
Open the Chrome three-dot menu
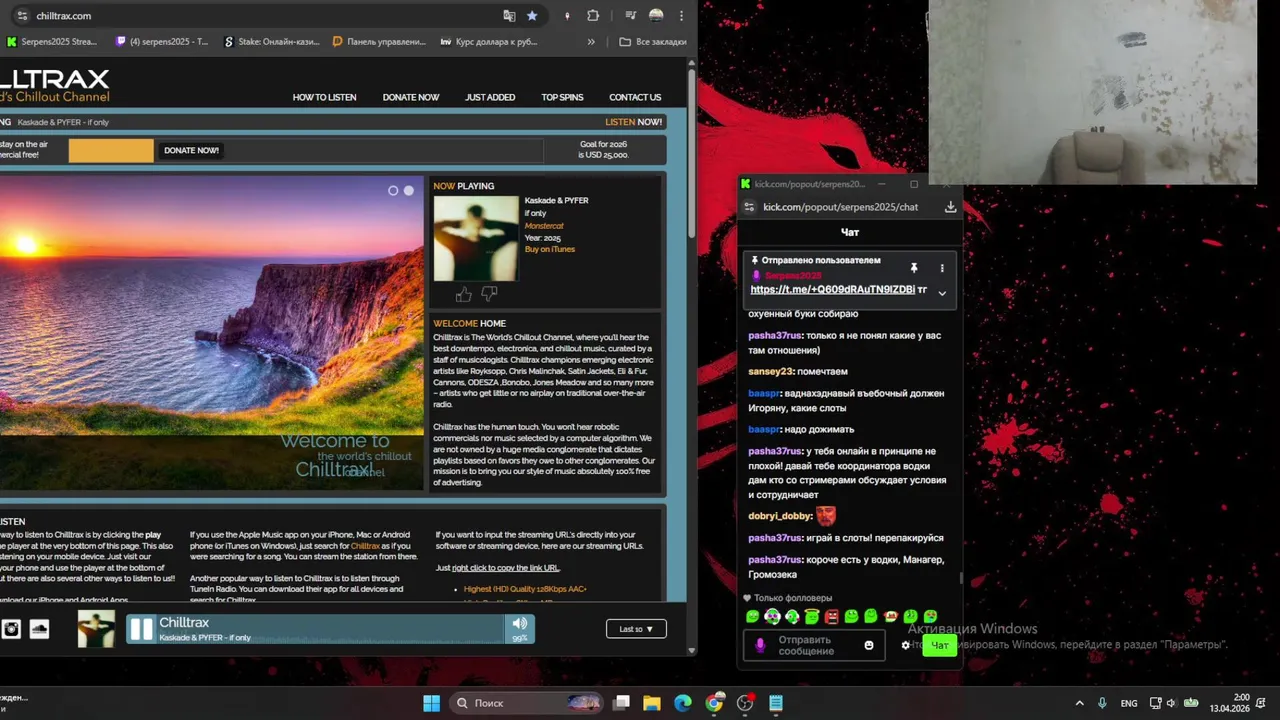tap(681, 16)
